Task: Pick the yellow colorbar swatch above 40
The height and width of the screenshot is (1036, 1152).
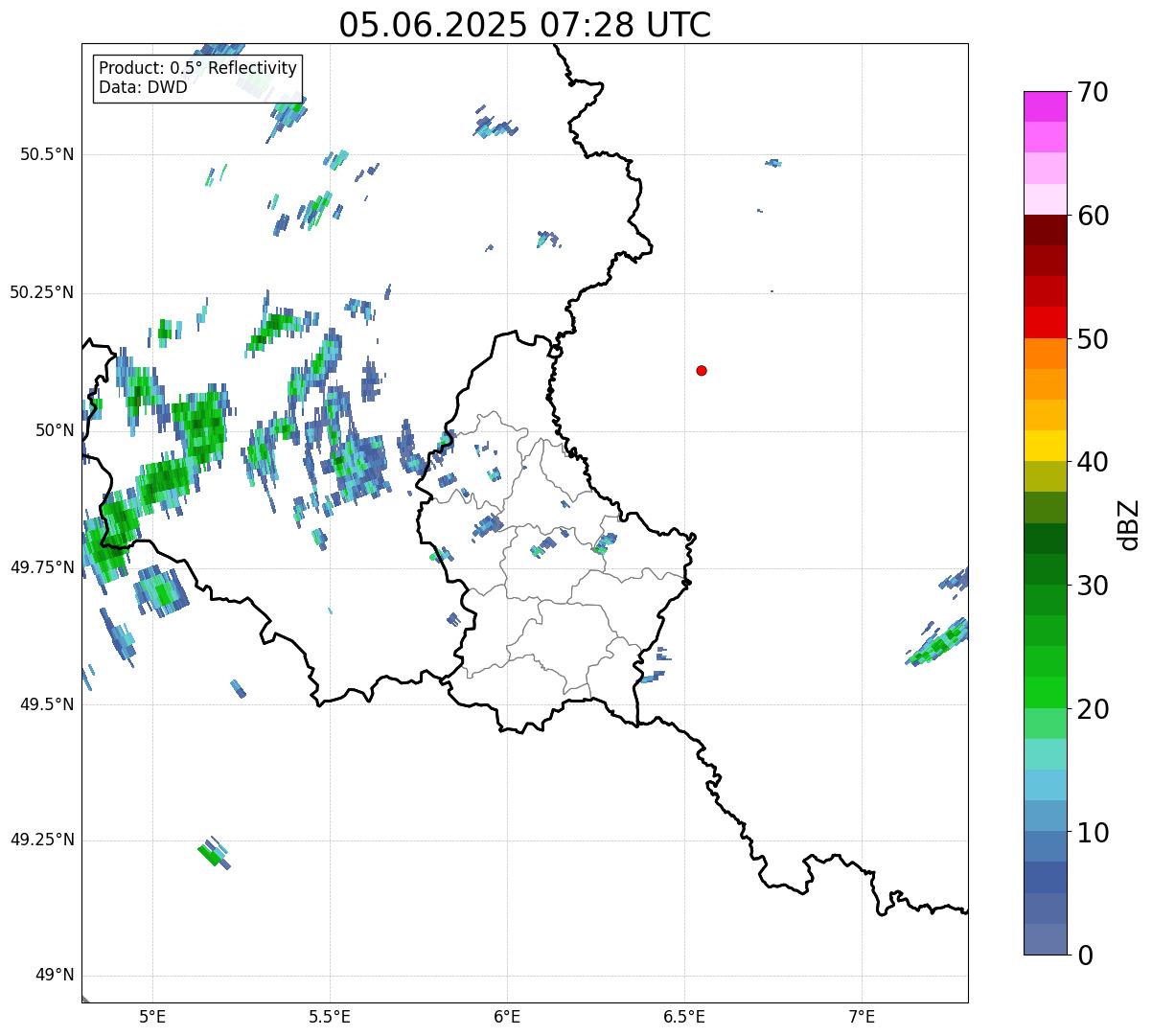Action: point(1045,446)
